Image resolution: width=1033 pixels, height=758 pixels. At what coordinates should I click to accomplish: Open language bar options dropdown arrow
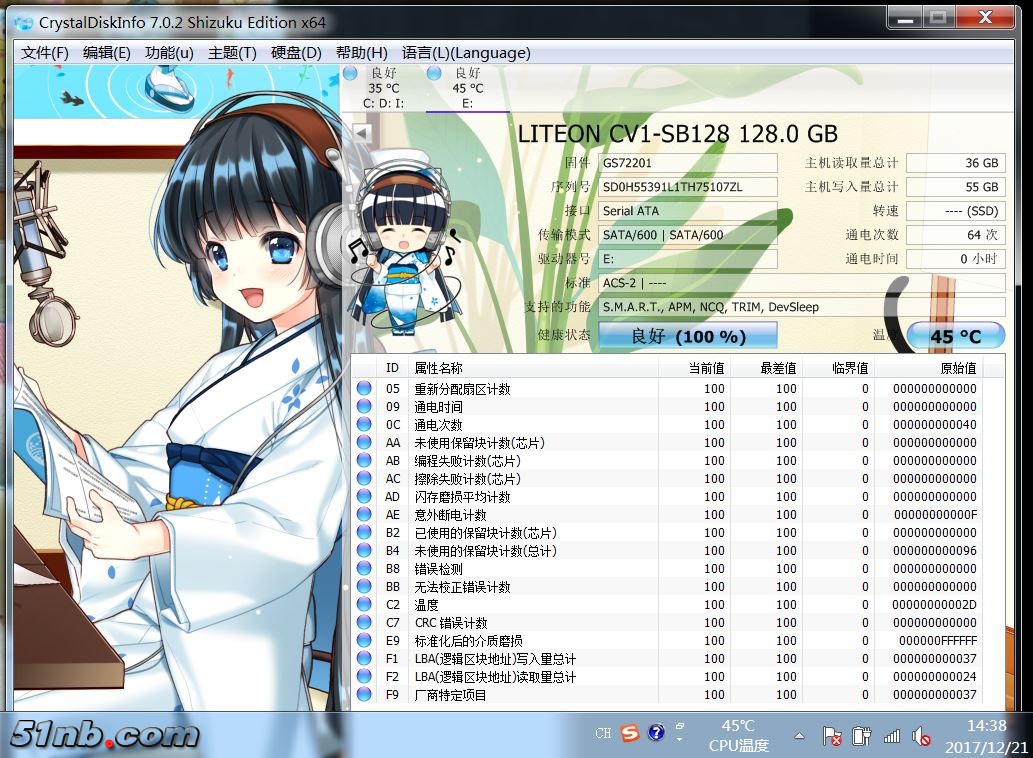pos(680,739)
